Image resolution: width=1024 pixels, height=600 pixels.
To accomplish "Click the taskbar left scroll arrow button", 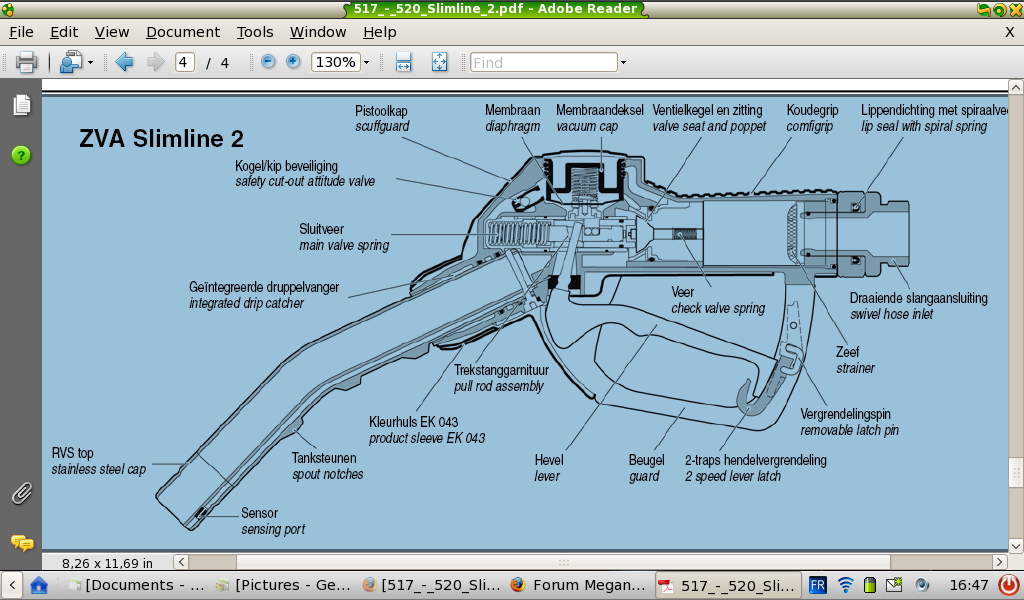I will click(12, 585).
